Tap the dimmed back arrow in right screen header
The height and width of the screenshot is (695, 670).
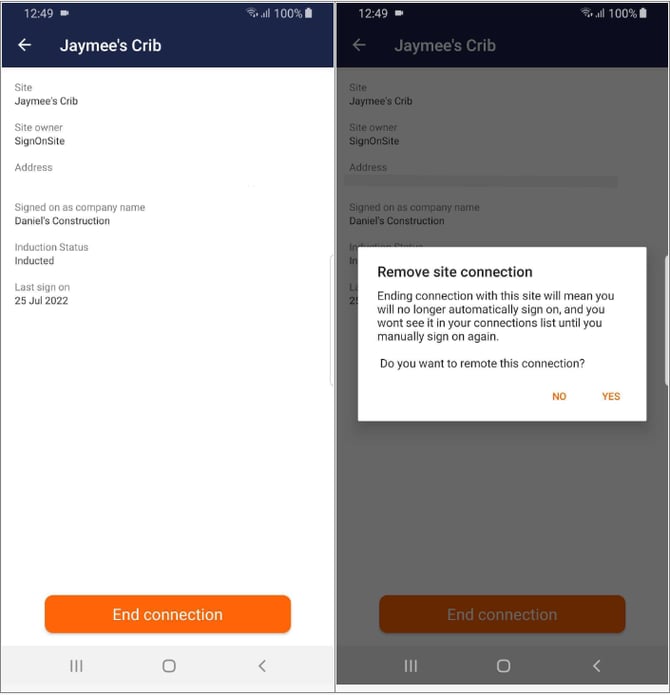(x=359, y=45)
